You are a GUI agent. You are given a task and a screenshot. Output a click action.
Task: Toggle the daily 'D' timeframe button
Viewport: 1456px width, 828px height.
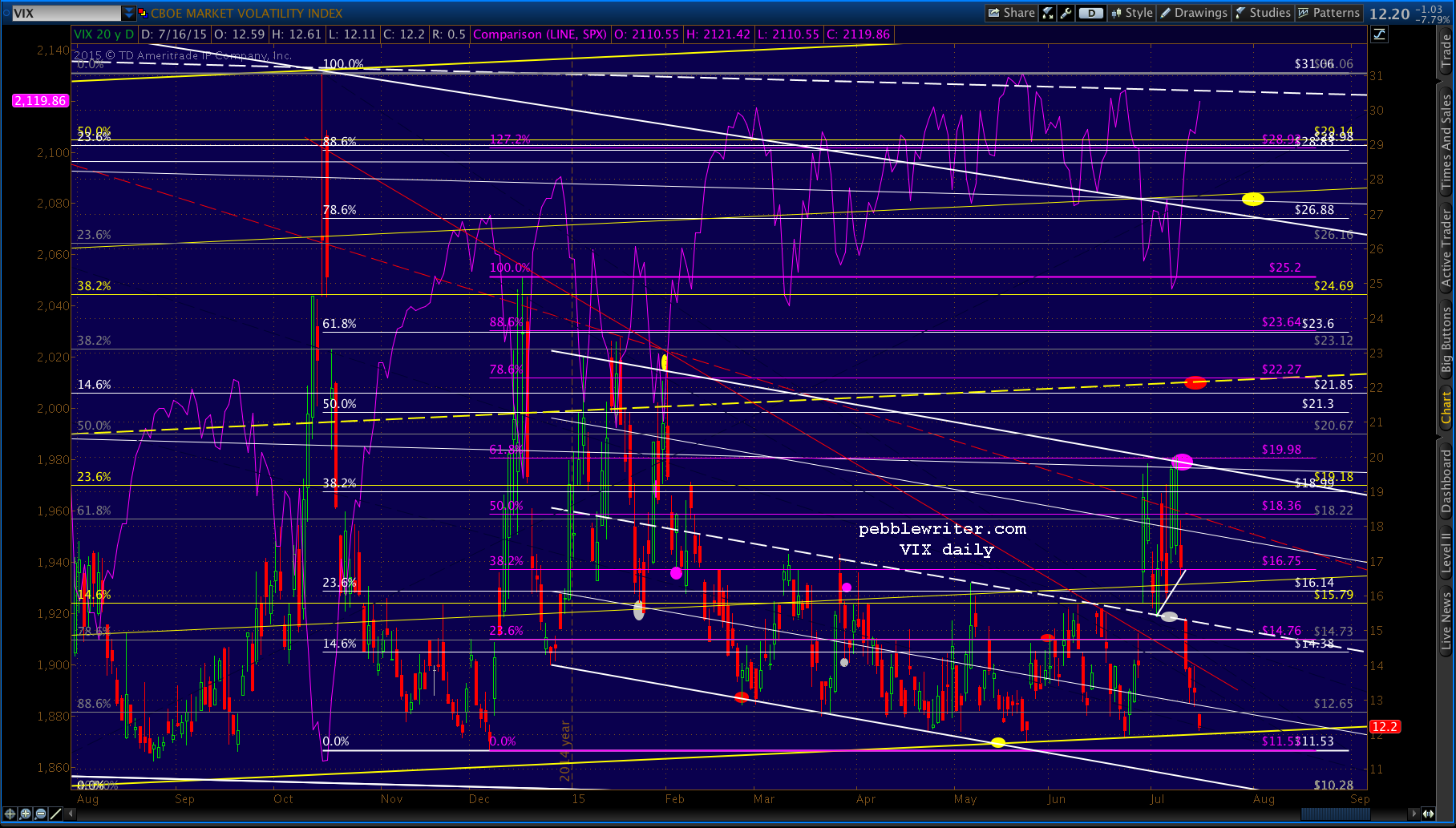[x=1090, y=13]
